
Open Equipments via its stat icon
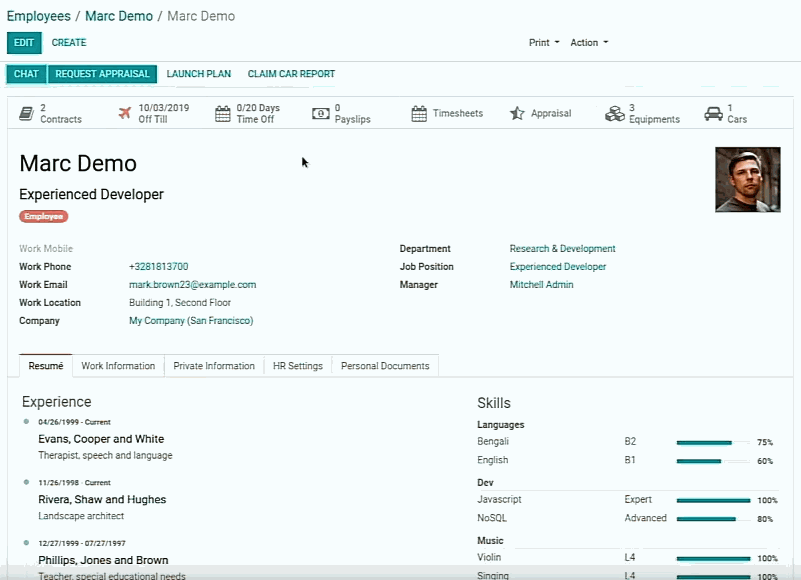coord(615,112)
